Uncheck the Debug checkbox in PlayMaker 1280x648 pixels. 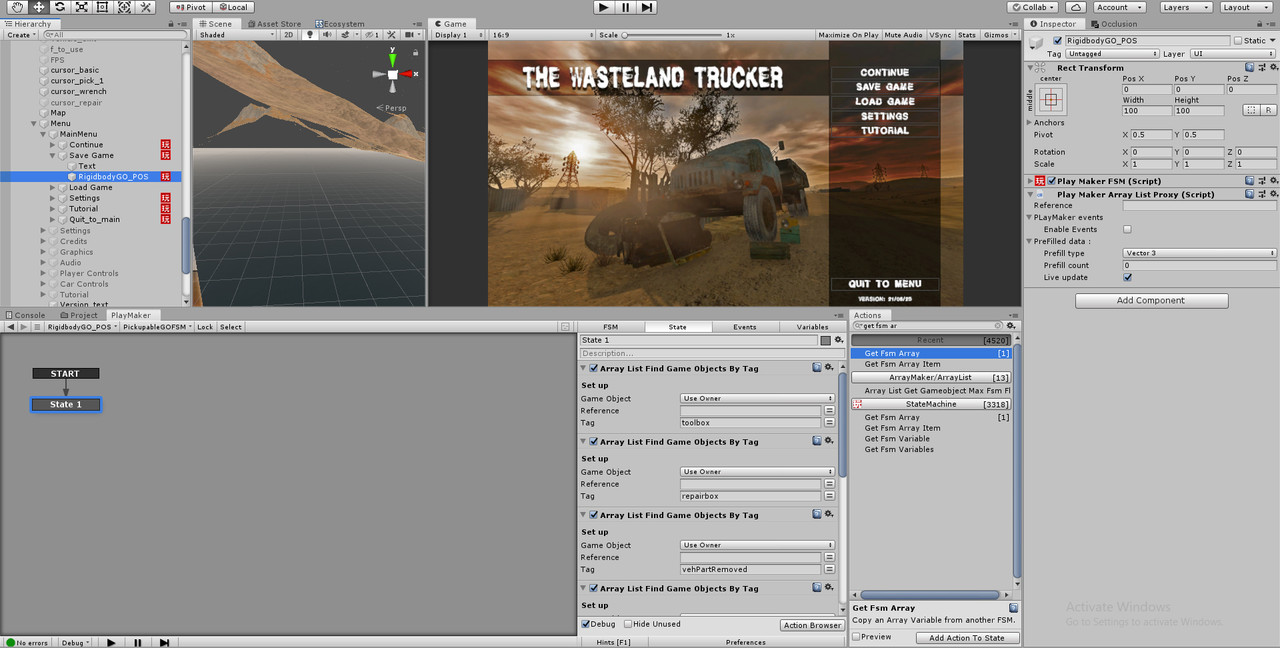pos(586,624)
